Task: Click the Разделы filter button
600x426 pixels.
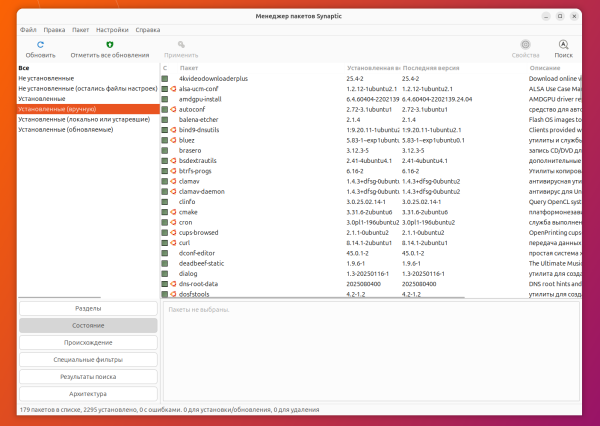Action: click(88, 309)
